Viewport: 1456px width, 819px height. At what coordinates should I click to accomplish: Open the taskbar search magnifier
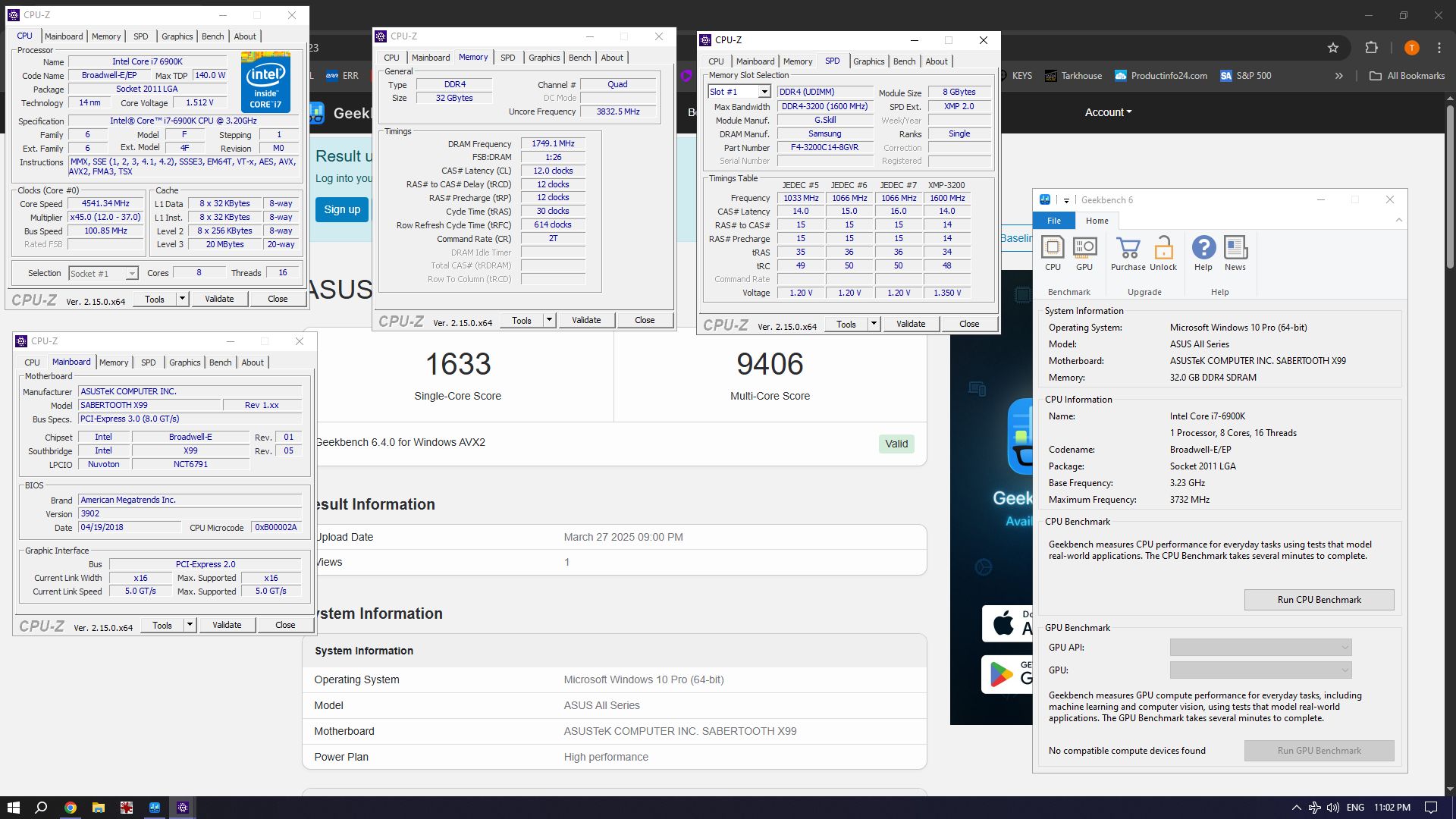(42, 808)
